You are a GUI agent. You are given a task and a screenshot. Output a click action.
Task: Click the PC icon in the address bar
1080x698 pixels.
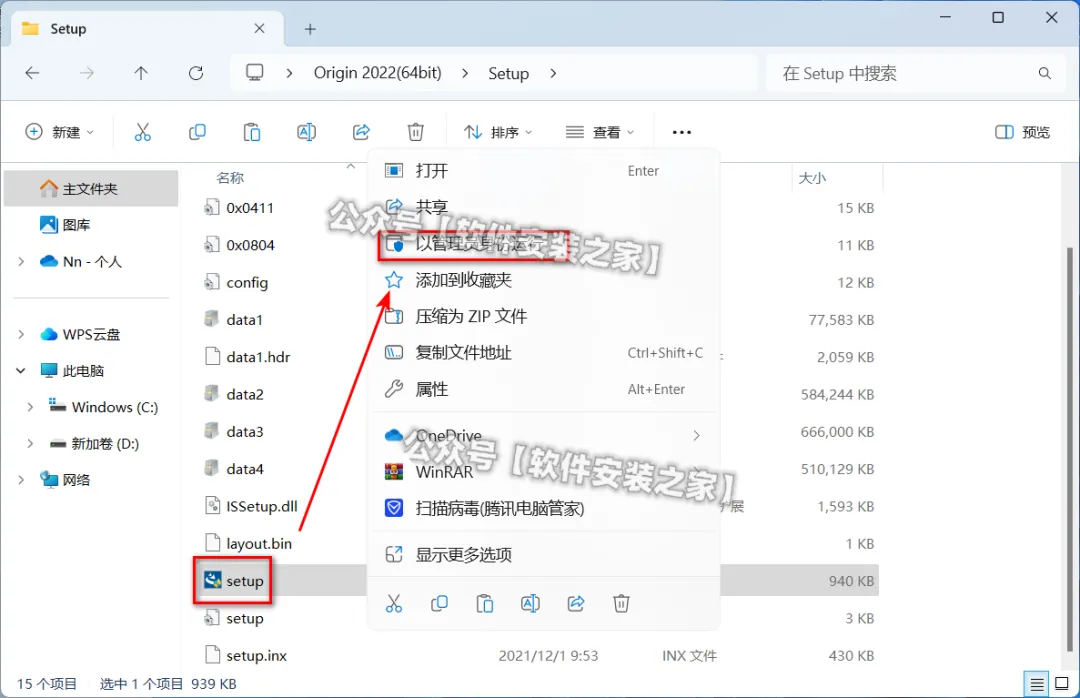point(255,72)
